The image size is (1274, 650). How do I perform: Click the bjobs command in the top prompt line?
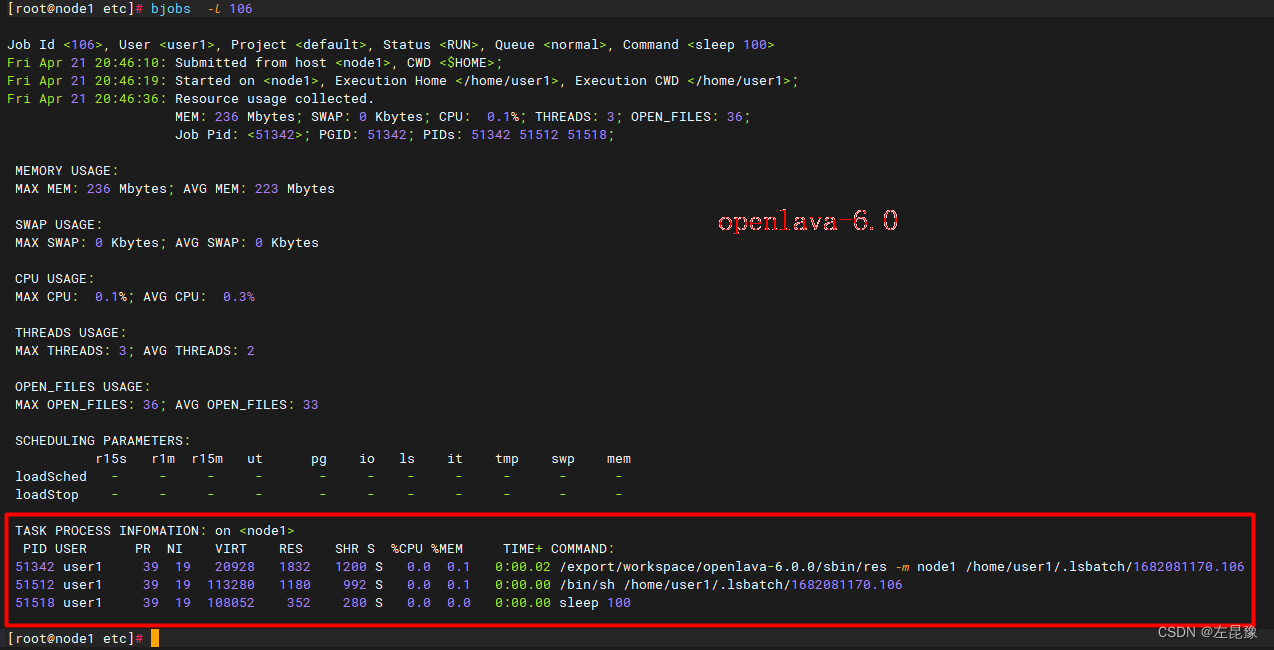pyautogui.click(x=170, y=8)
